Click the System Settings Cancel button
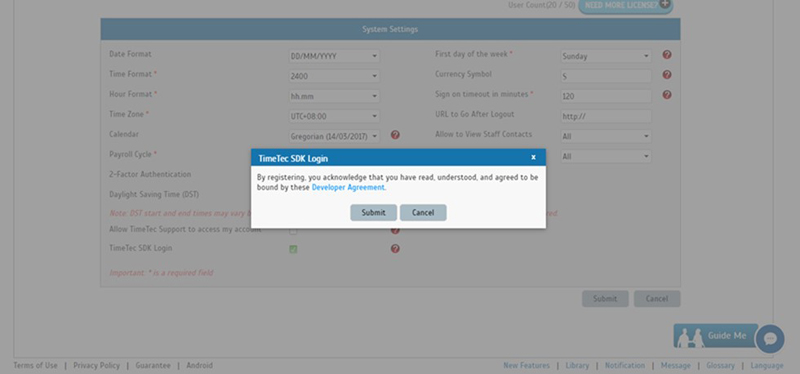The image size is (800, 374). coord(657,298)
